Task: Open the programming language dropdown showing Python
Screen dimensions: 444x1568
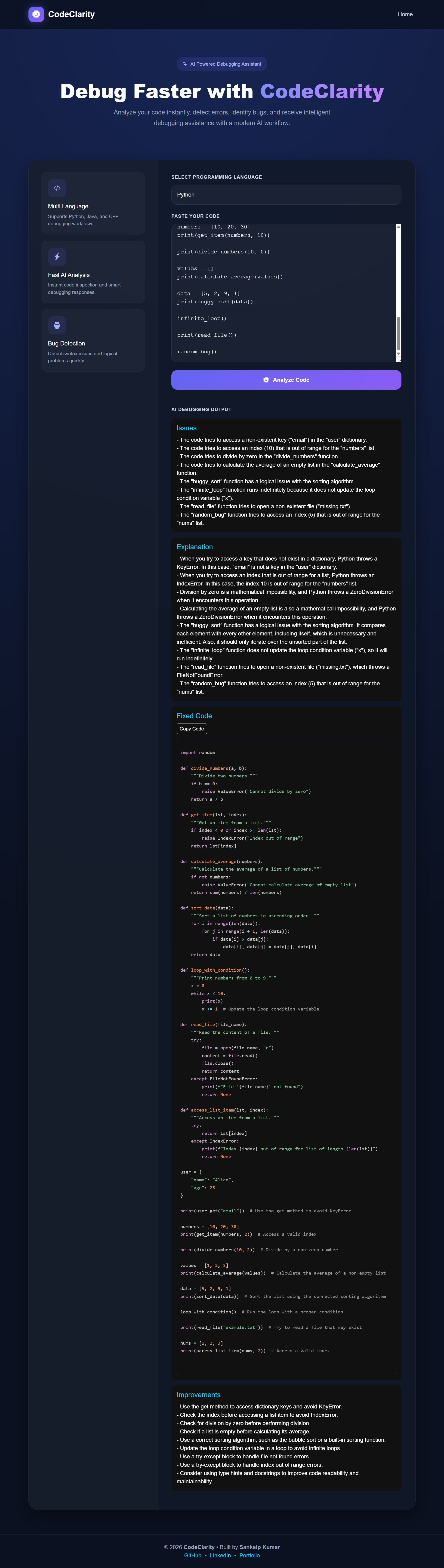Action: pos(286,195)
